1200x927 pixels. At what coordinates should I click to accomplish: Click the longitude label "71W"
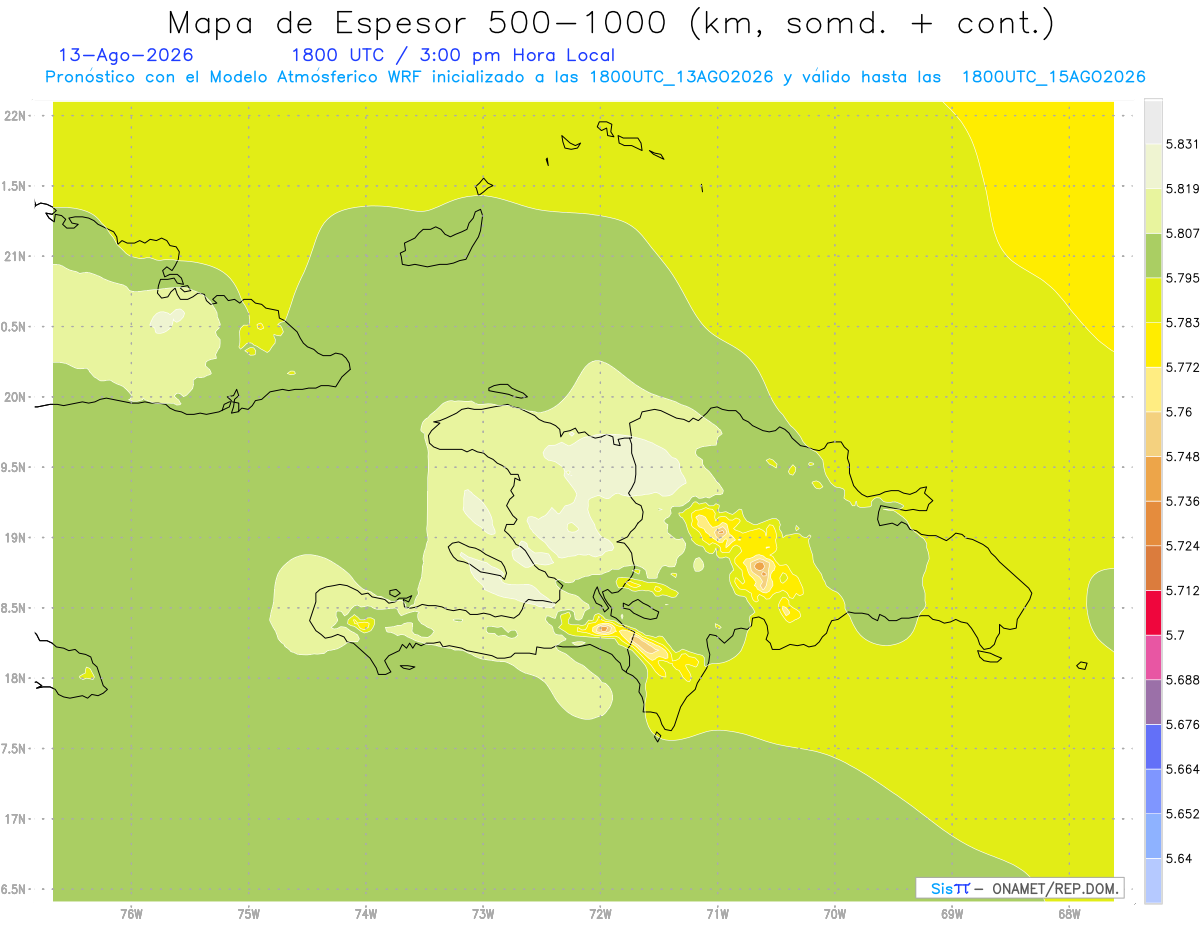pos(717,914)
